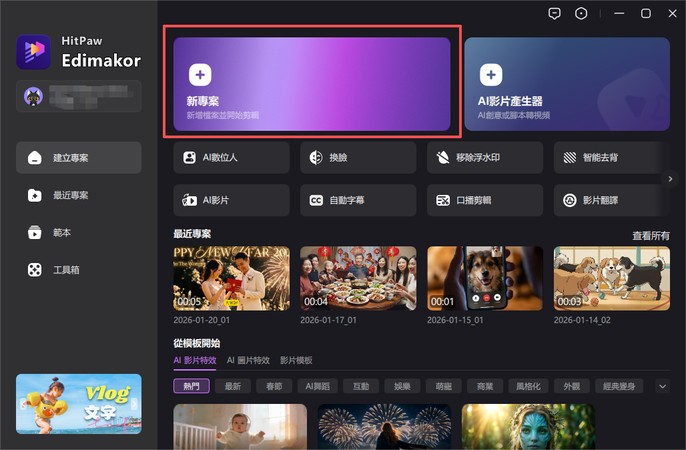686x450 pixels.
Task: Select 最近專案 in the sidebar
Action: [x=79, y=195]
